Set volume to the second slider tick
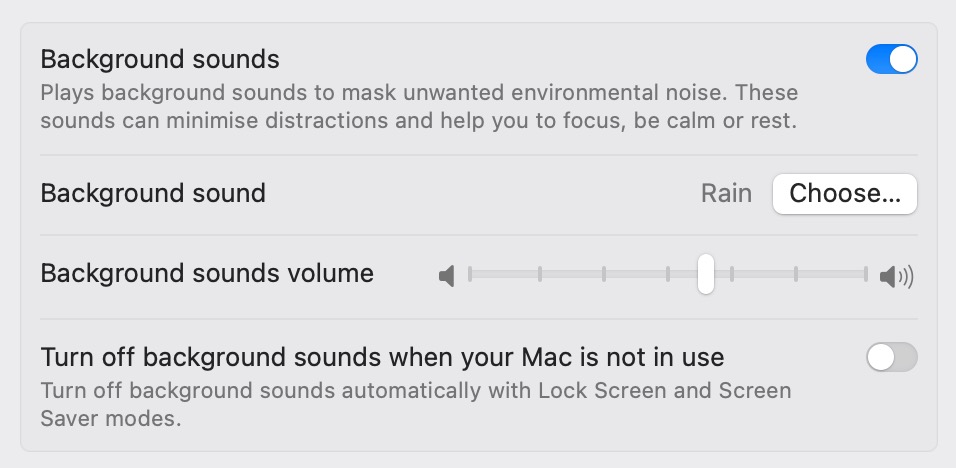956x468 pixels. click(x=540, y=274)
